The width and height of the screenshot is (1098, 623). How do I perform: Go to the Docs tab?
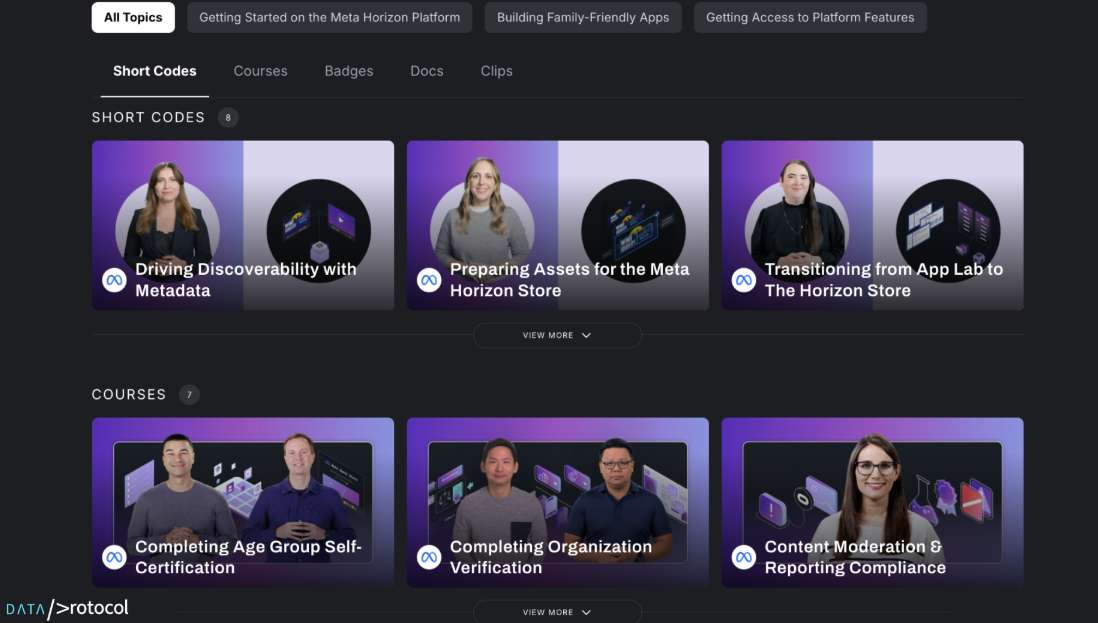(x=426, y=71)
